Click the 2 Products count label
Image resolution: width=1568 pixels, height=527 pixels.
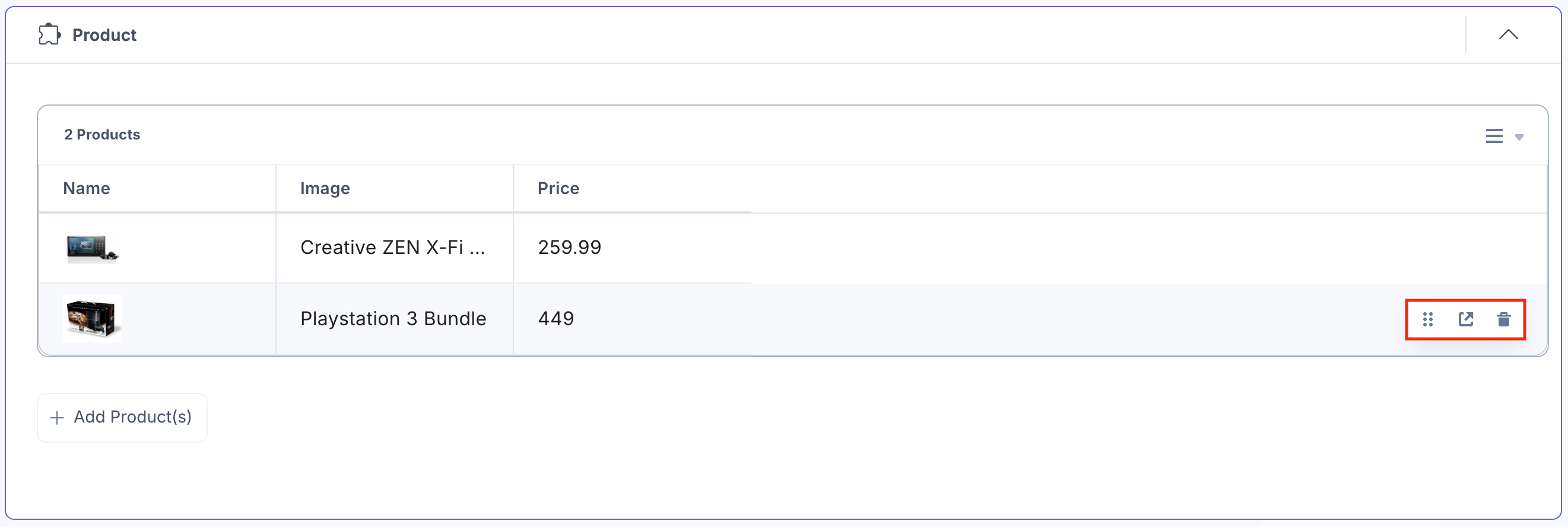coord(102,135)
